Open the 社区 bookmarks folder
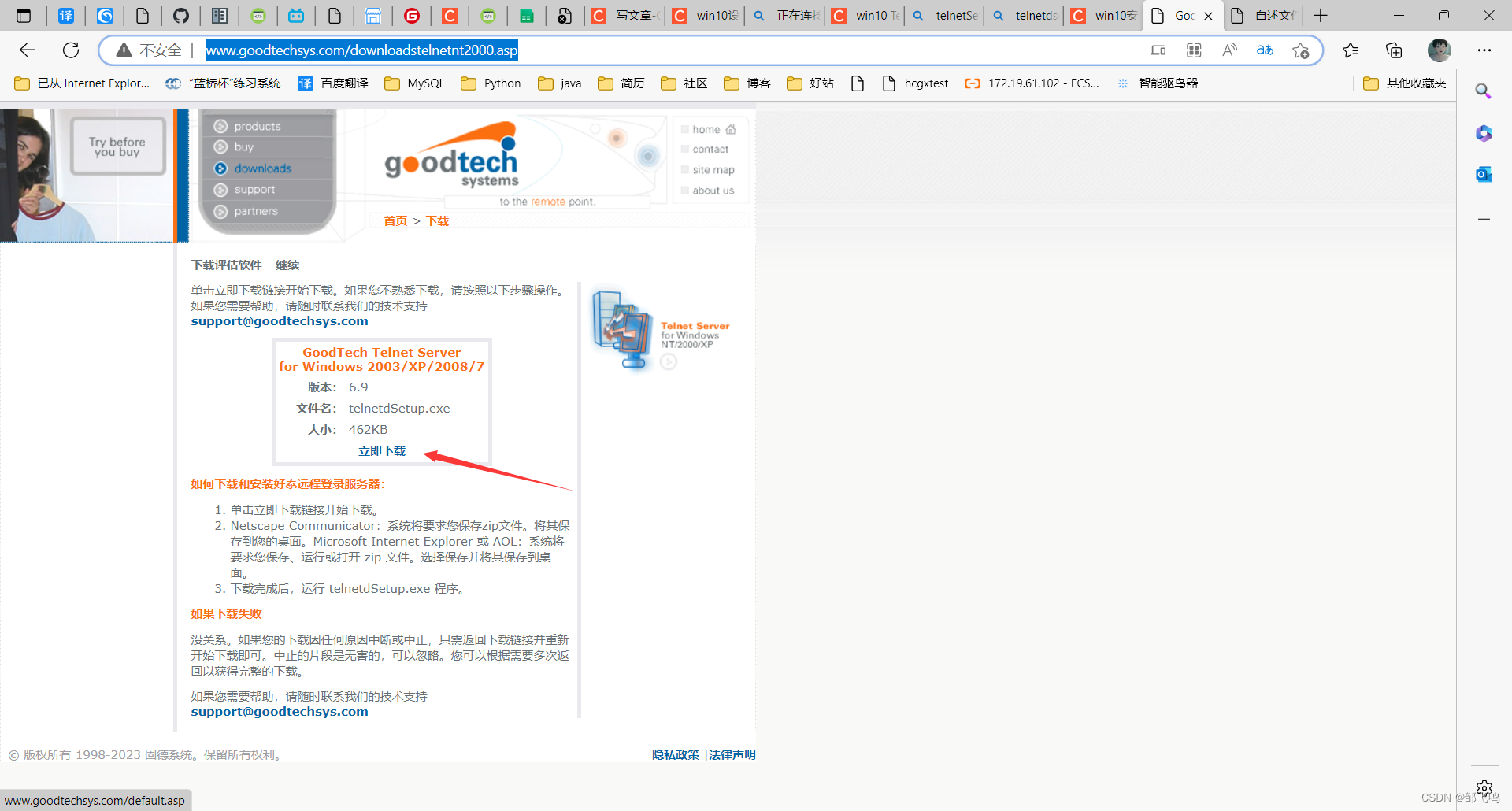This screenshot has height=811, width=1512. coord(684,83)
